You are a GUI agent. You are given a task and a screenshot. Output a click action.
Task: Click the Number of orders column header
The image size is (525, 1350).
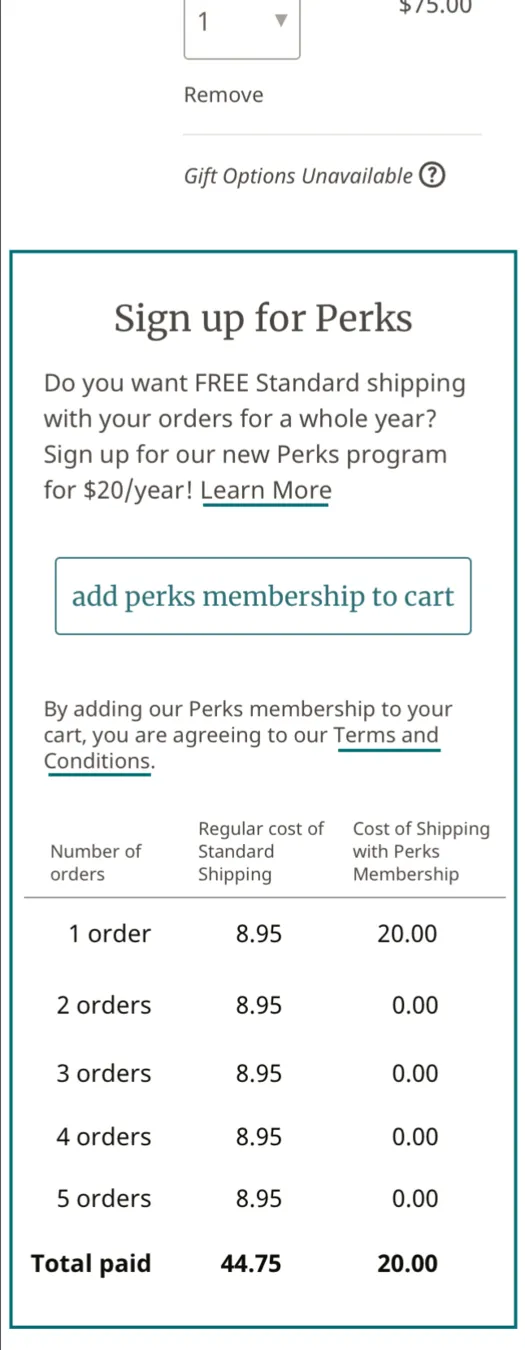click(x=96, y=863)
